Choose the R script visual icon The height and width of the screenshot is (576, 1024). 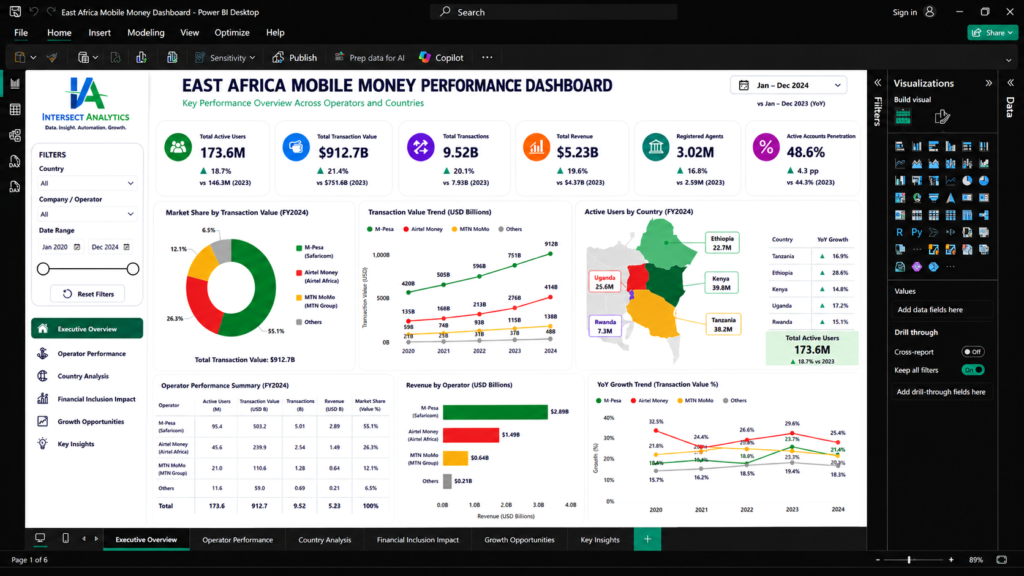(900, 232)
